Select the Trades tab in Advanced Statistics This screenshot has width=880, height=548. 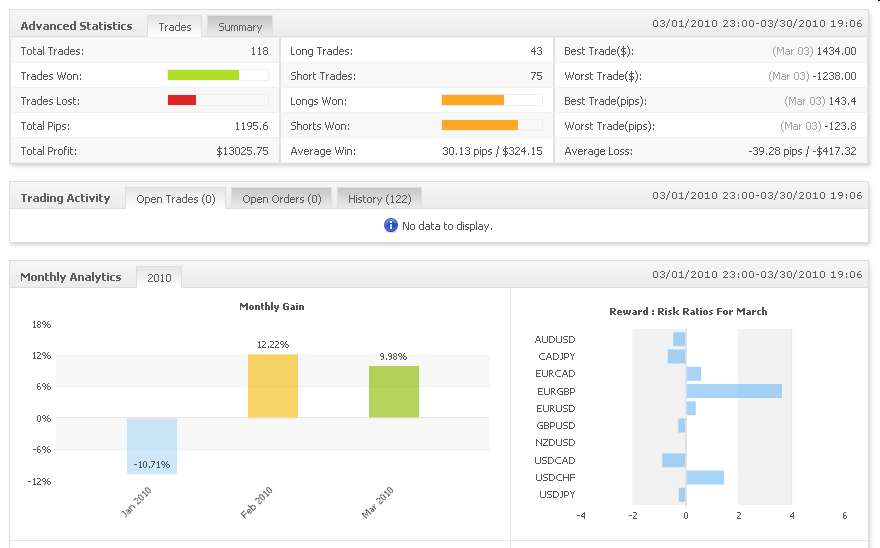pos(175,27)
